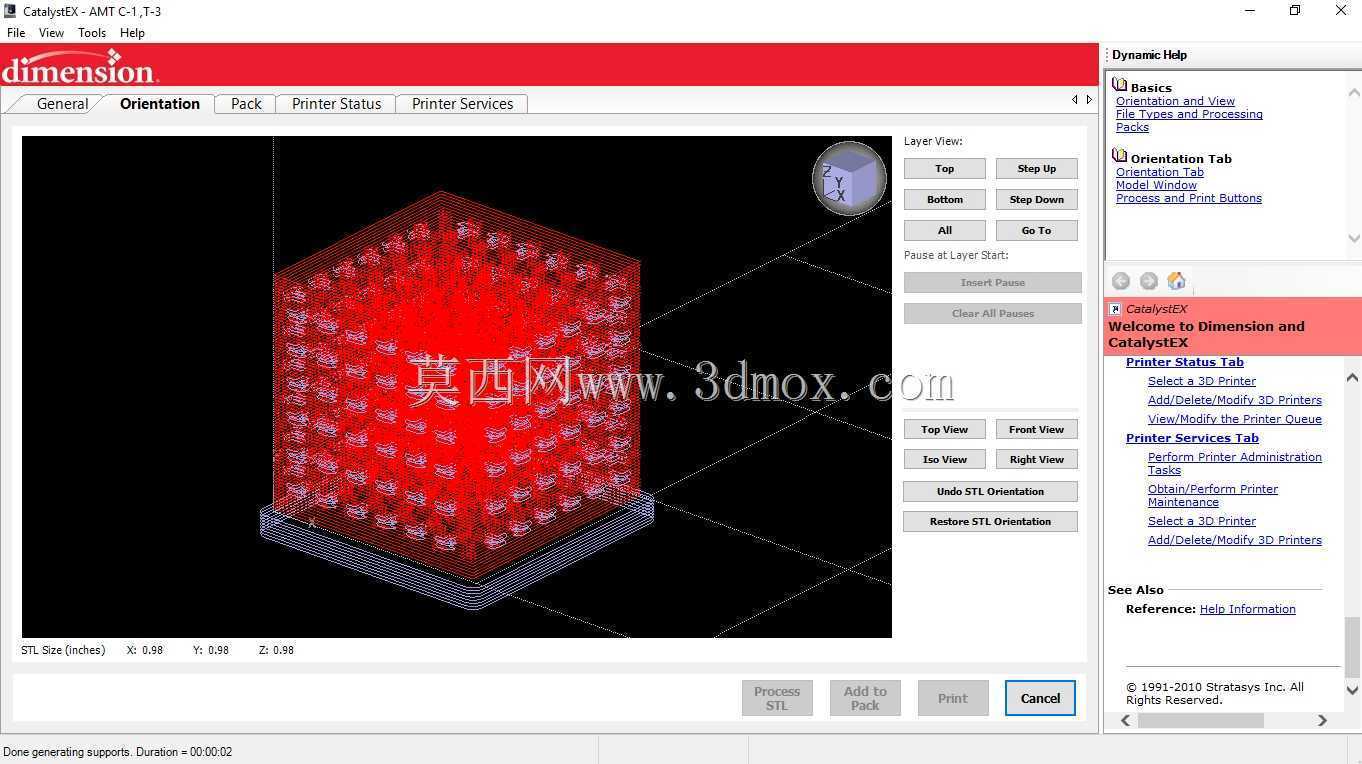The width and height of the screenshot is (1362, 764).
Task: Click Restore STL Orientation
Action: click(990, 522)
